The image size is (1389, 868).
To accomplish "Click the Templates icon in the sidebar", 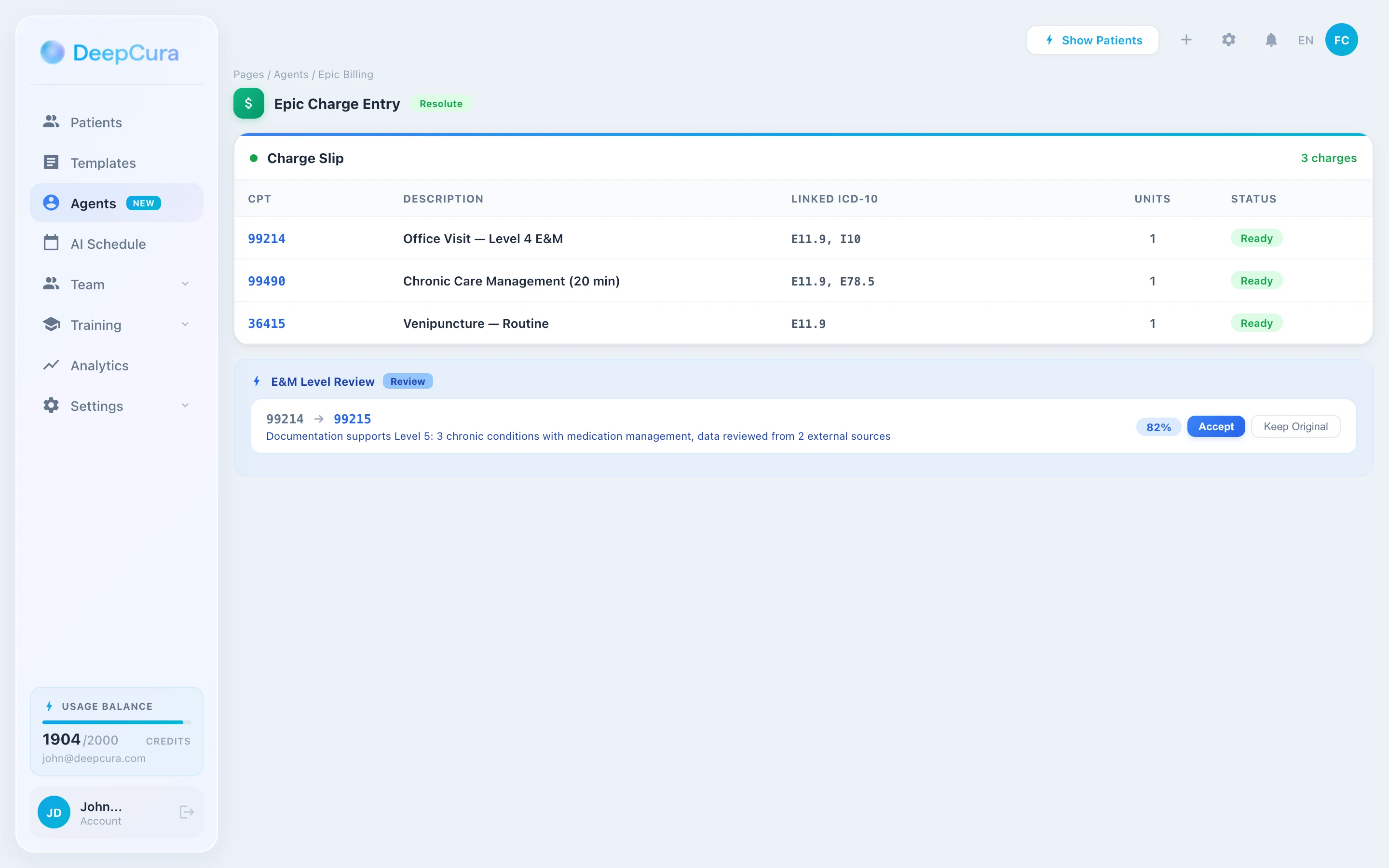I will [51, 163].
